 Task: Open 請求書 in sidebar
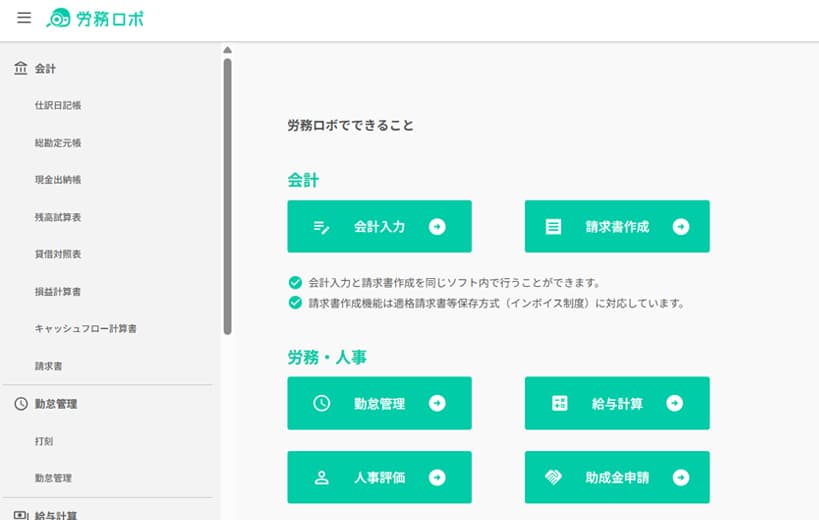pyautogui.click(x=49, y=366)
